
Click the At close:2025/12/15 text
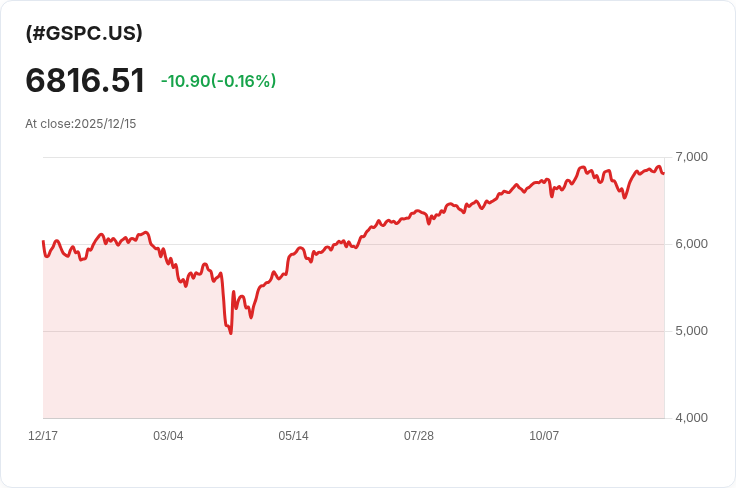(x=80, y=124)
